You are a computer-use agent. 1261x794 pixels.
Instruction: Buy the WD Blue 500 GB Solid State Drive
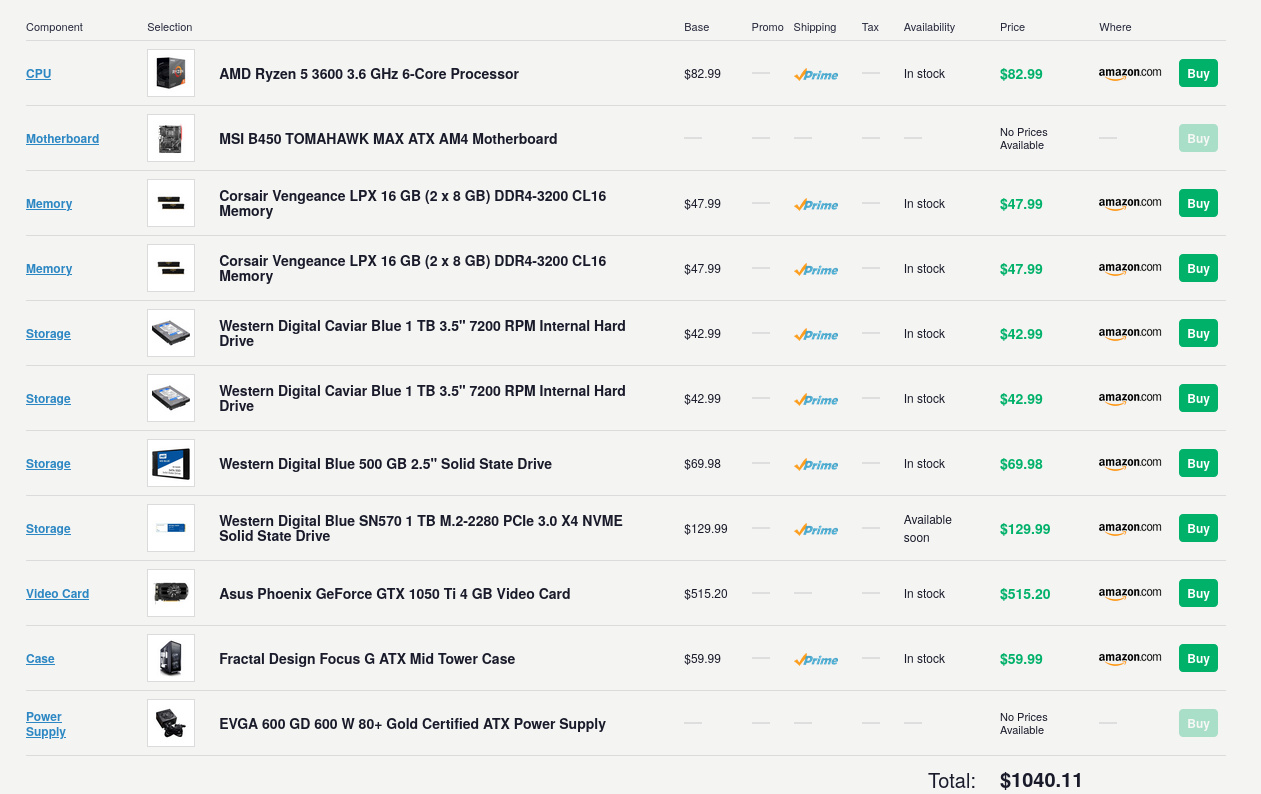[1198, 463]
